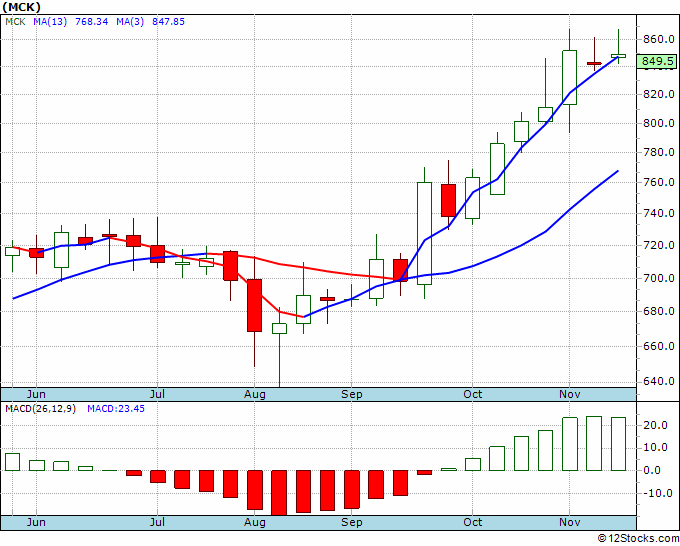This screenshot has height=546, width=680.
Task: Click Jul on the price chart time axis
Action: coord(157,394)
